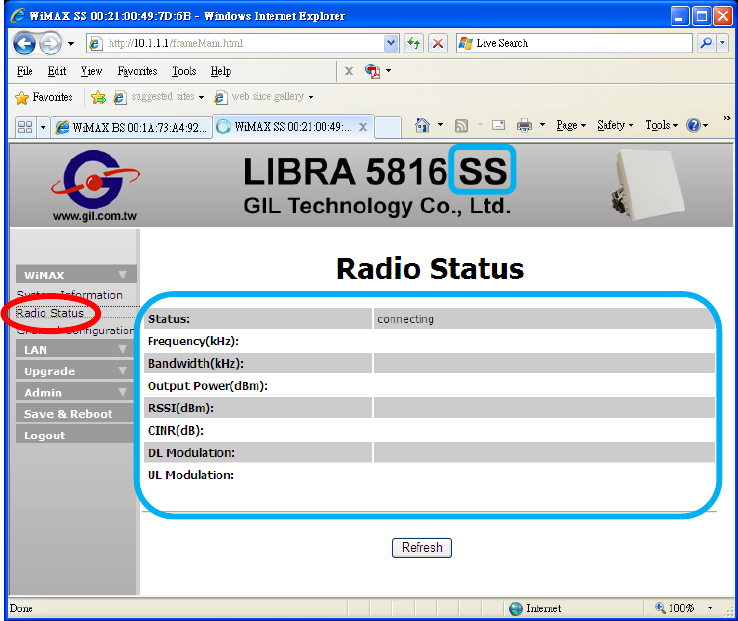This screenshot has width=738, height=621.
Task: Click the RSS feeds icon
Action: click(x=461, y=126)
